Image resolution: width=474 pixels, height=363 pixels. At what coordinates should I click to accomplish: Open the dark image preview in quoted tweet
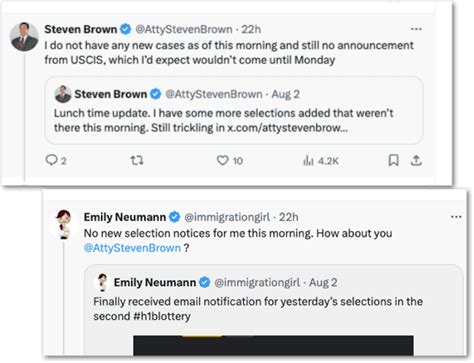(273, 346)
